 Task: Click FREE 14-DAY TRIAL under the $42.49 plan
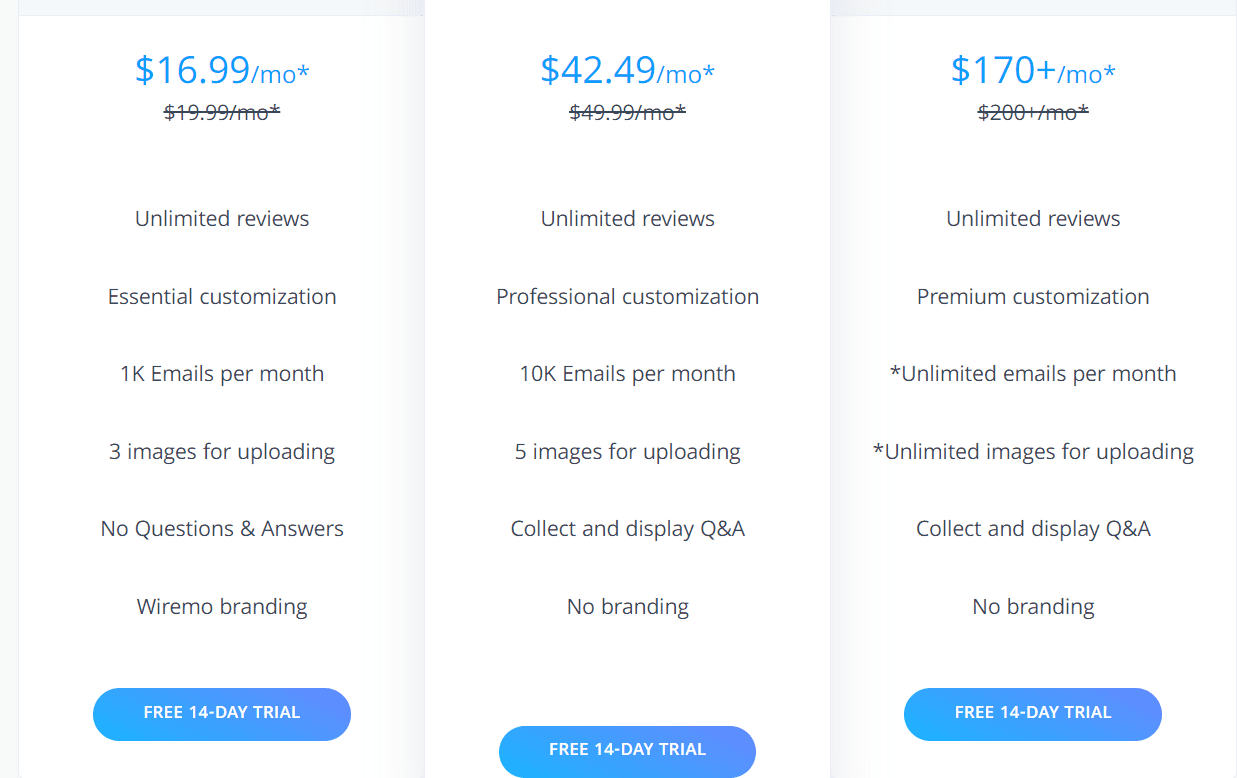[x=627, y=751]
